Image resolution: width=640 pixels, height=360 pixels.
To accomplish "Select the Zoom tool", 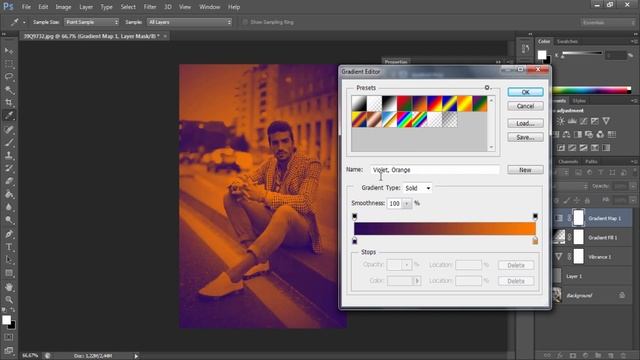I will (9, 300).
